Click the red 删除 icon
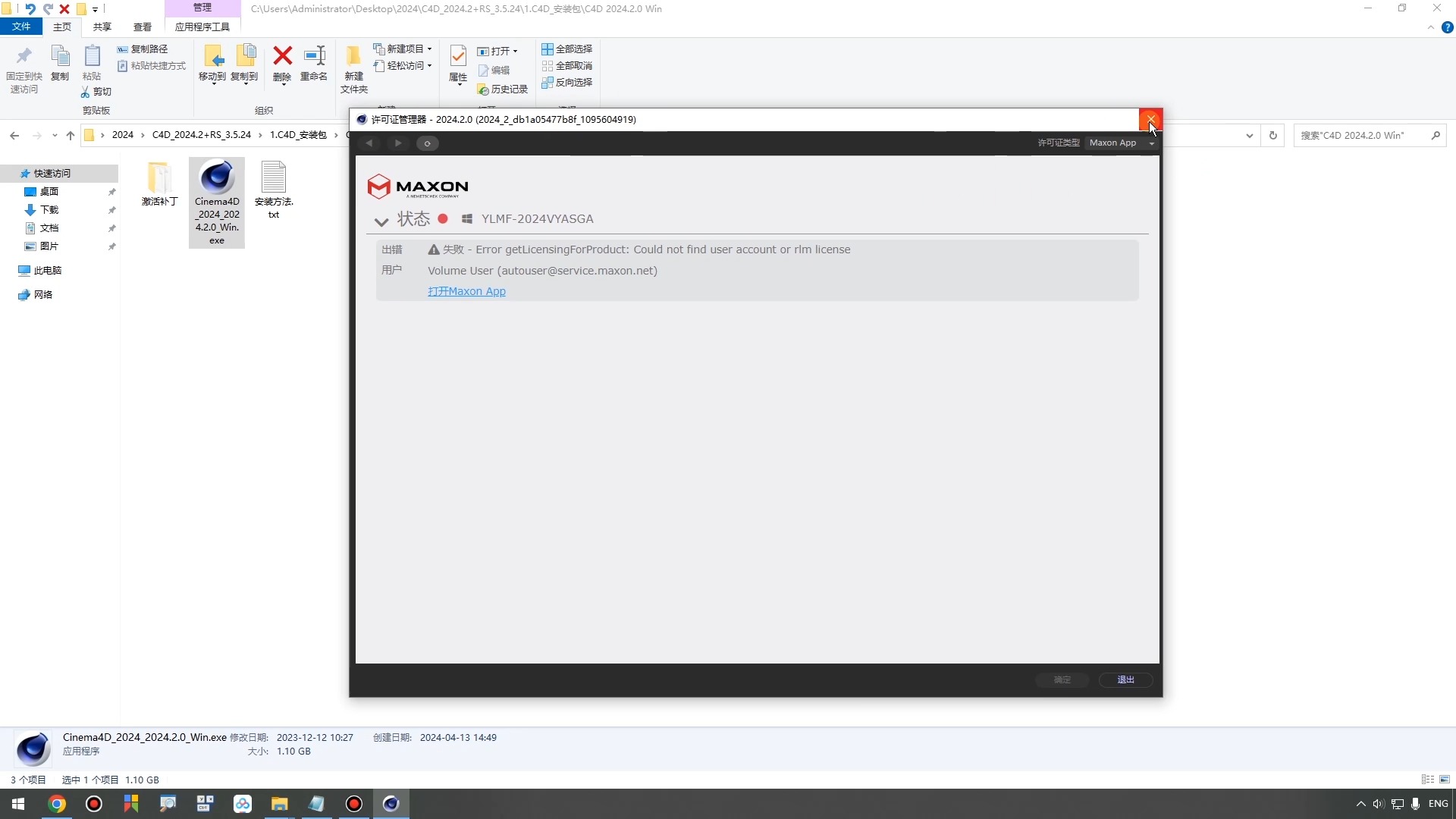 point(282,55)
